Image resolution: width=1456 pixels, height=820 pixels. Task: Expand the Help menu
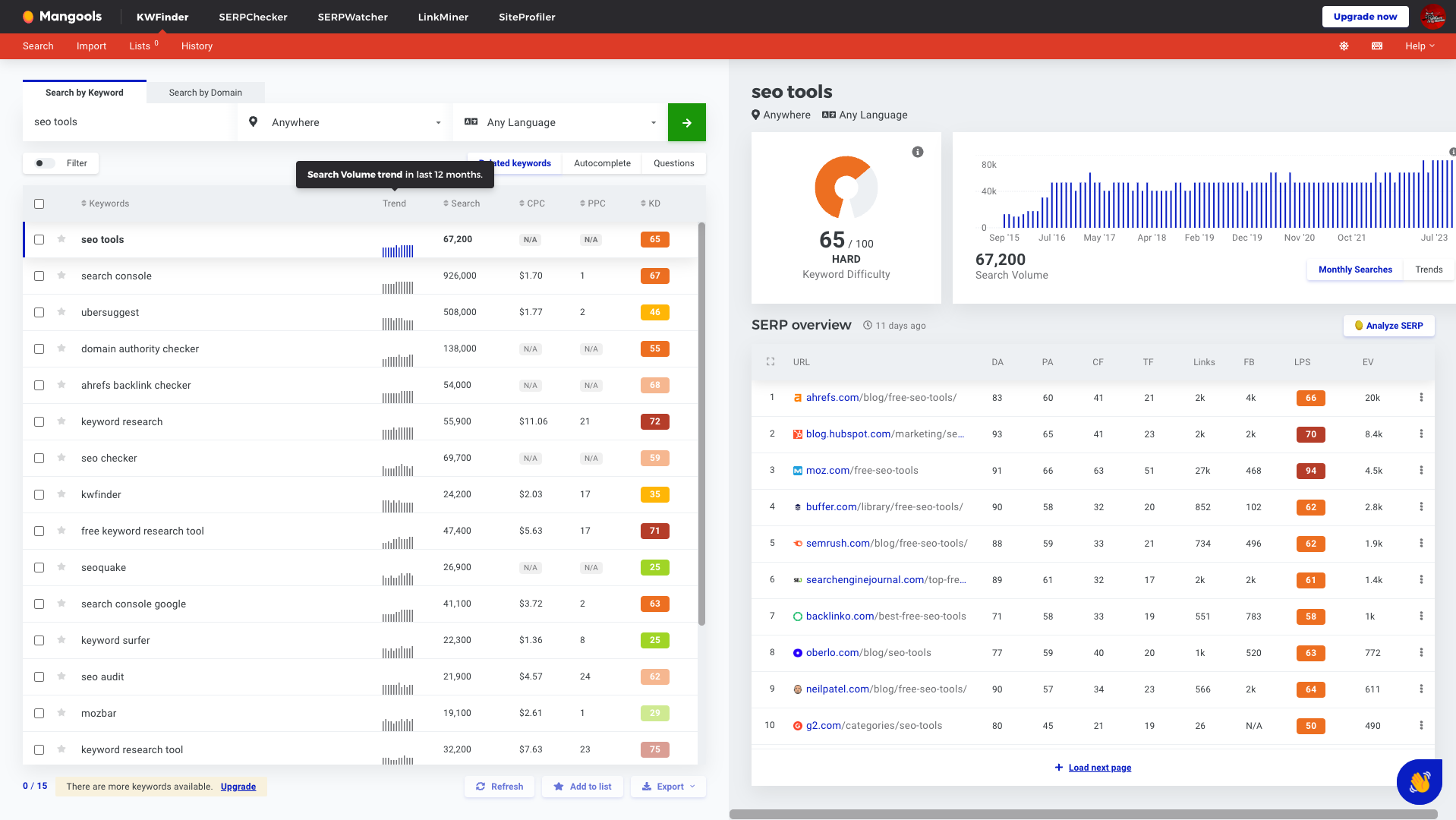tap(1419, 46)
